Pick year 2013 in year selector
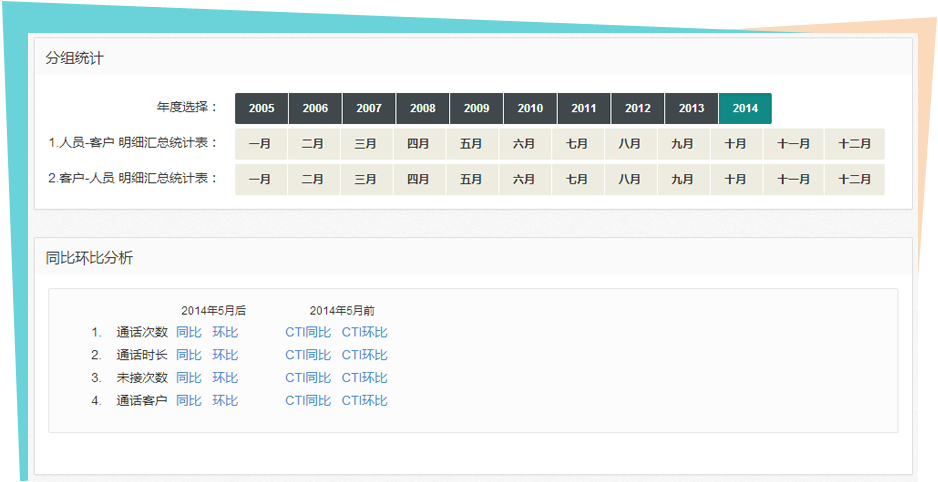The width and height of the screenshot is (938, 482). point(691,109)
